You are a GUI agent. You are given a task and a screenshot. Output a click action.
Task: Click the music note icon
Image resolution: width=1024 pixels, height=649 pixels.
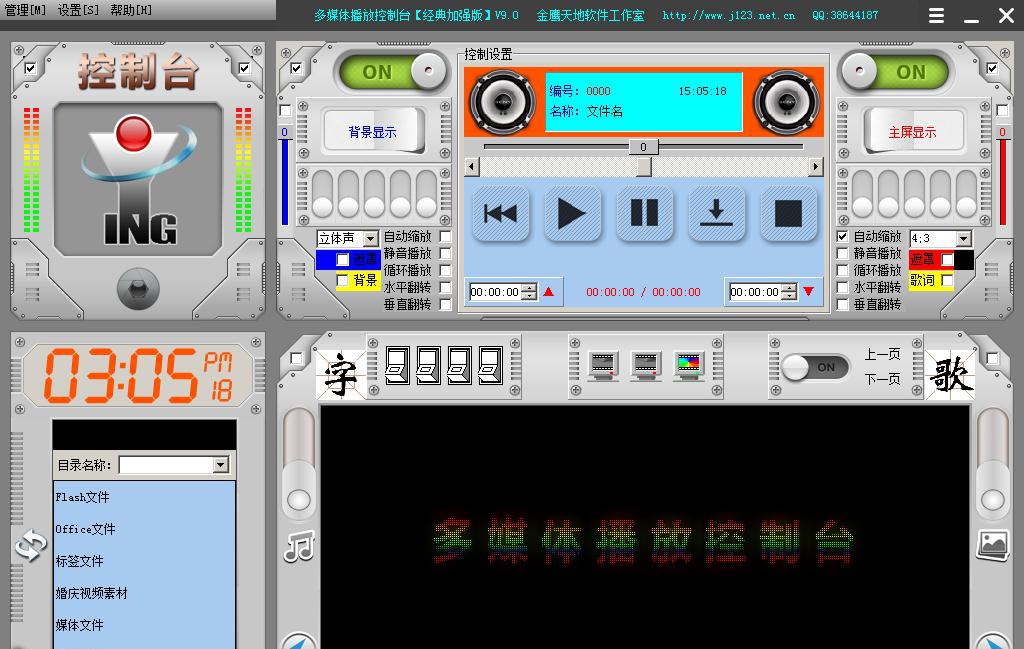coord(299,546)
